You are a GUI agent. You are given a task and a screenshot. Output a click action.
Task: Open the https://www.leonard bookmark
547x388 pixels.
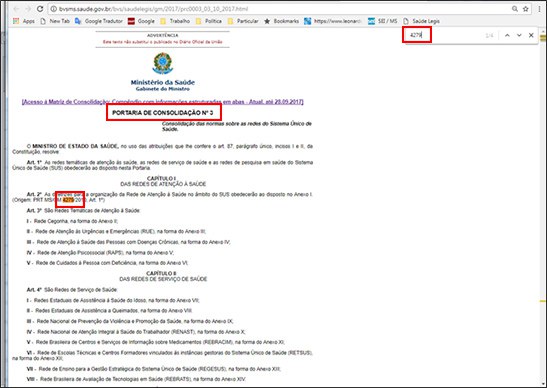point(332,21)
